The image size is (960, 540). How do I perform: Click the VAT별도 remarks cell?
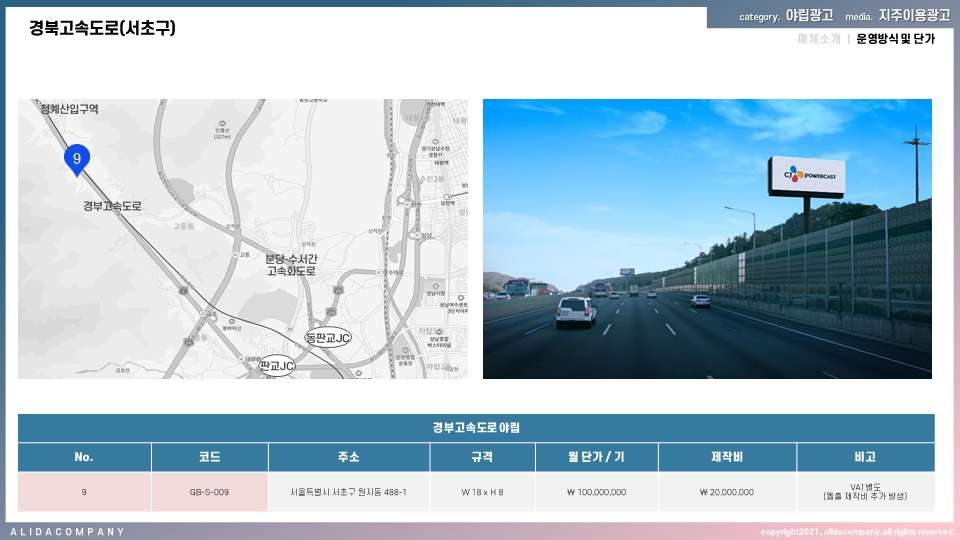coord(865,491)
